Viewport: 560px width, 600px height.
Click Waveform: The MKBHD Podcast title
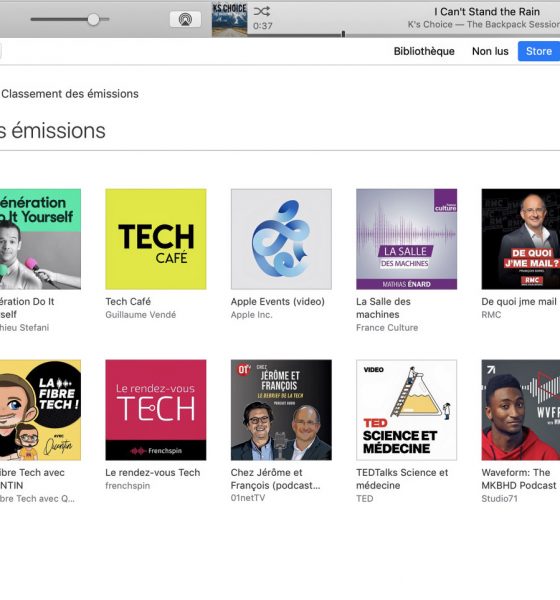(x=519, y=479)
